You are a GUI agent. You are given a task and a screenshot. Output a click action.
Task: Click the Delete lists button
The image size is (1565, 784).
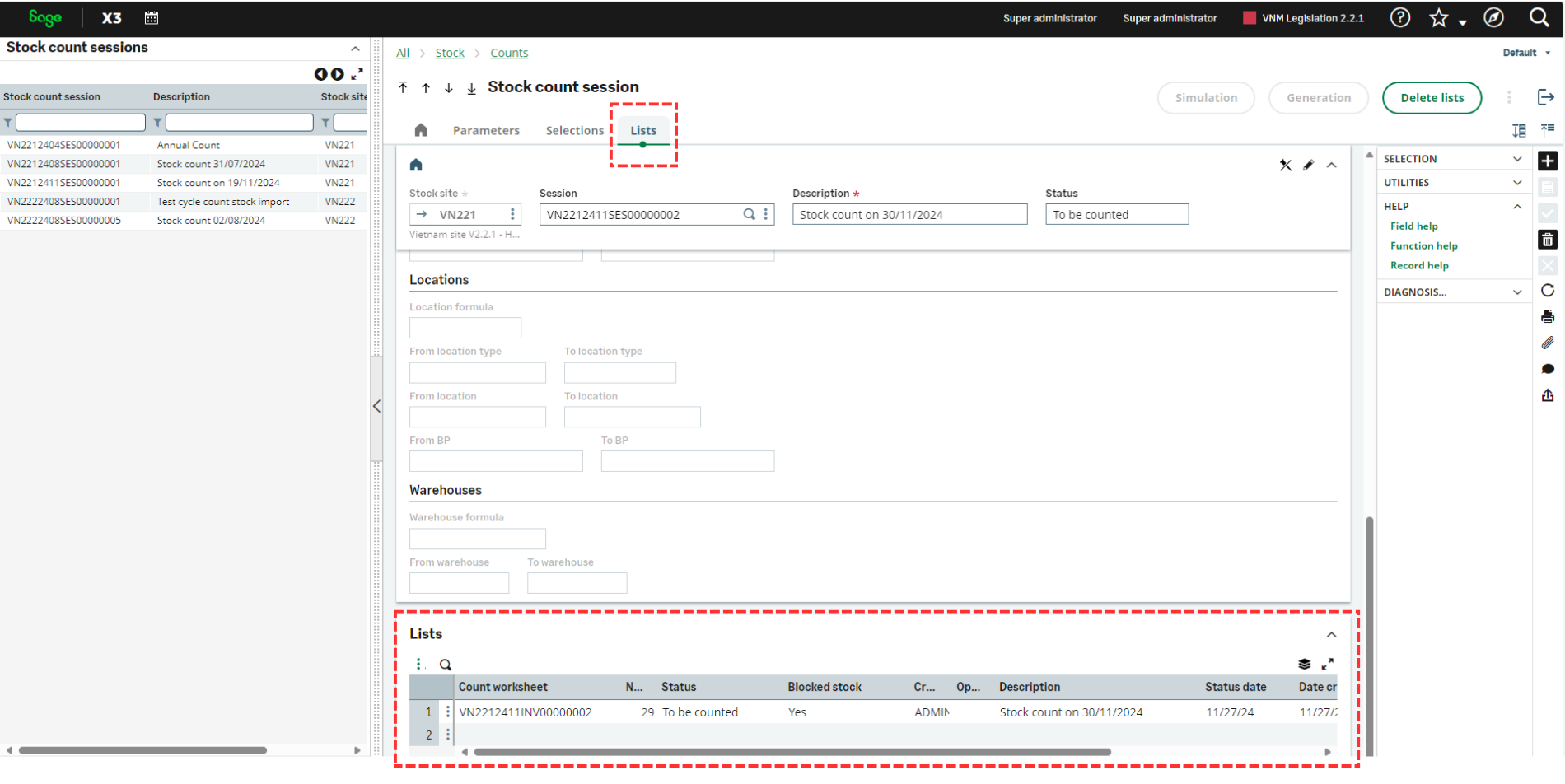(x=1432, y=98)
